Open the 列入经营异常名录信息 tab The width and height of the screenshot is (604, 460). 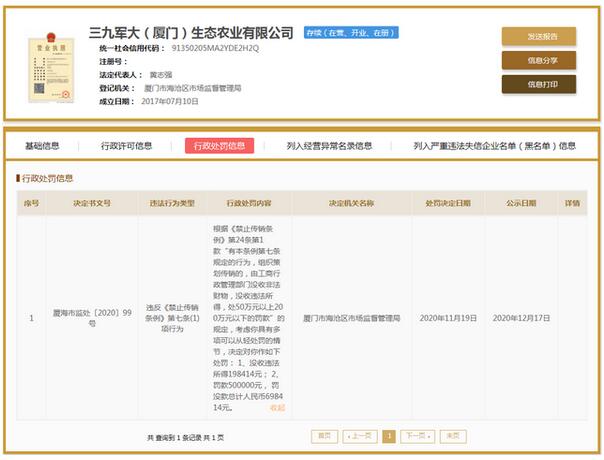[329, 145]
